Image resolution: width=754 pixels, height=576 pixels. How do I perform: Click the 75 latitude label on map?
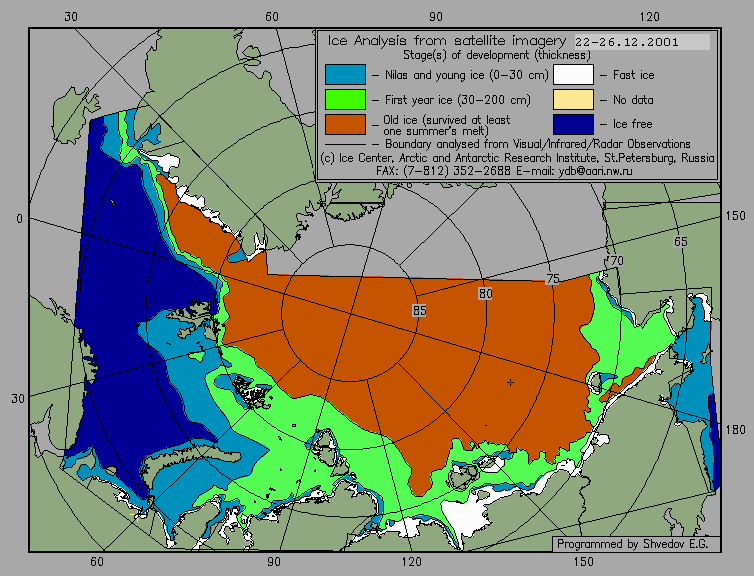click(553, 278)
